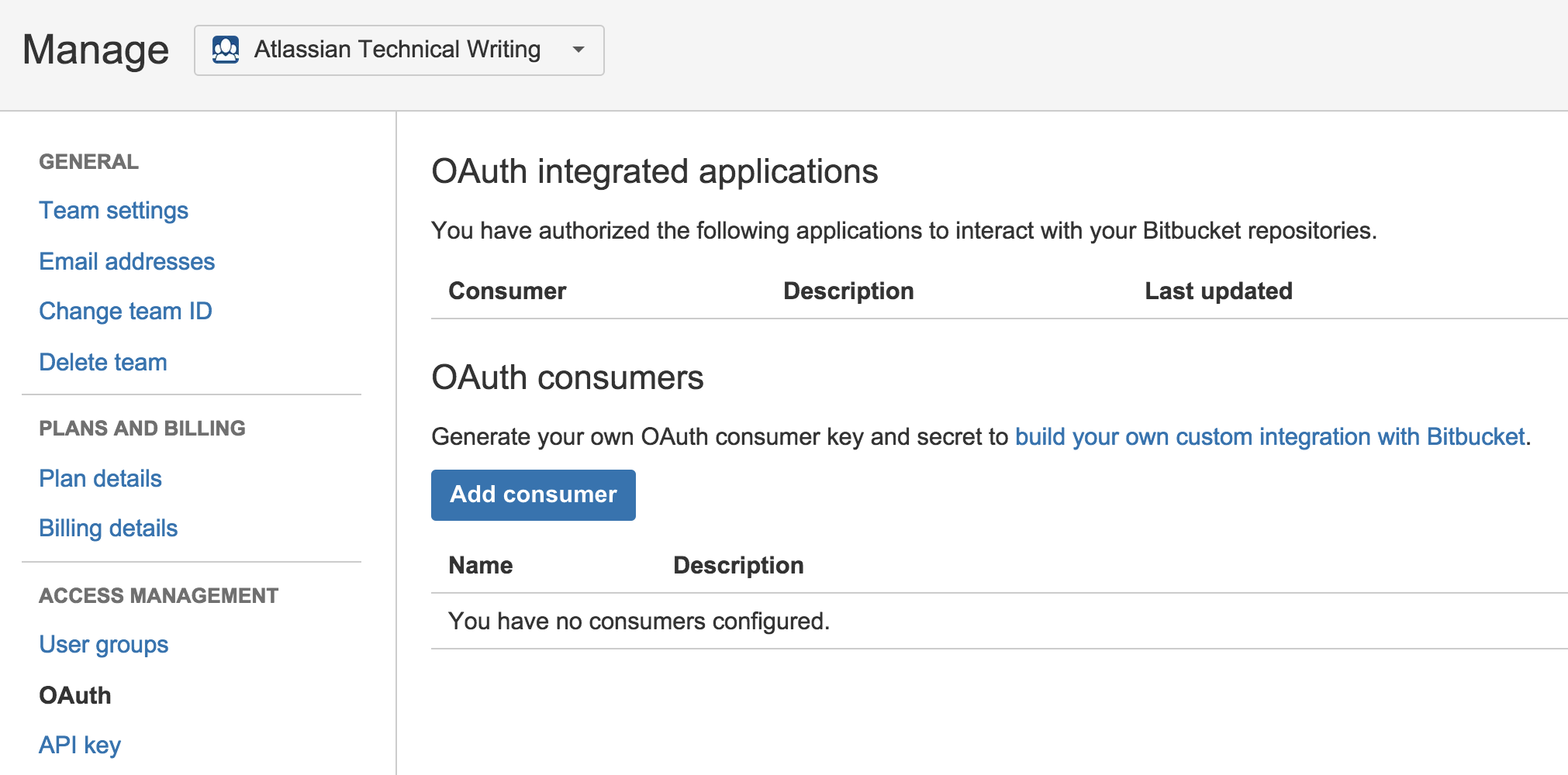1568x775 pixels.
Task: Click the Name column header in consumers table
Action: point(481,565)
